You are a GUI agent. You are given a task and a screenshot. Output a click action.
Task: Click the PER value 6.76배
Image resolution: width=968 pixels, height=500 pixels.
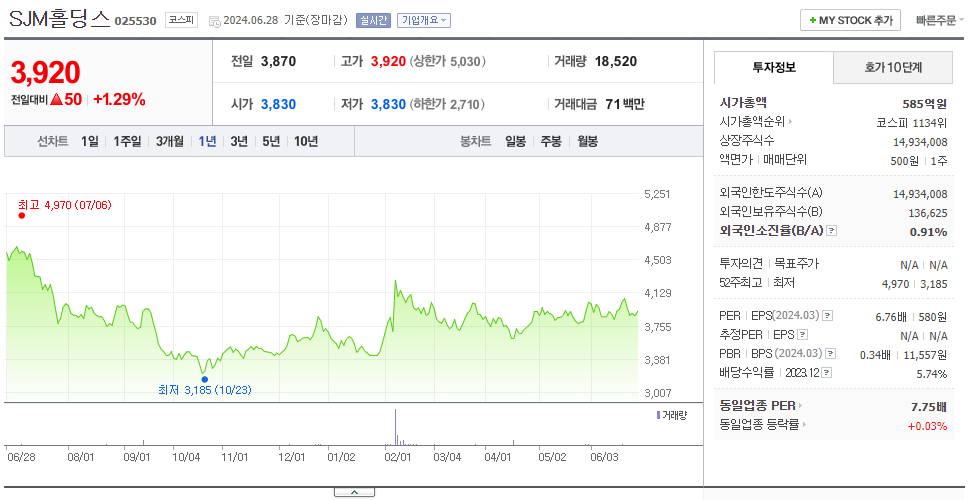pyautogui.click(x=891, y=317)
